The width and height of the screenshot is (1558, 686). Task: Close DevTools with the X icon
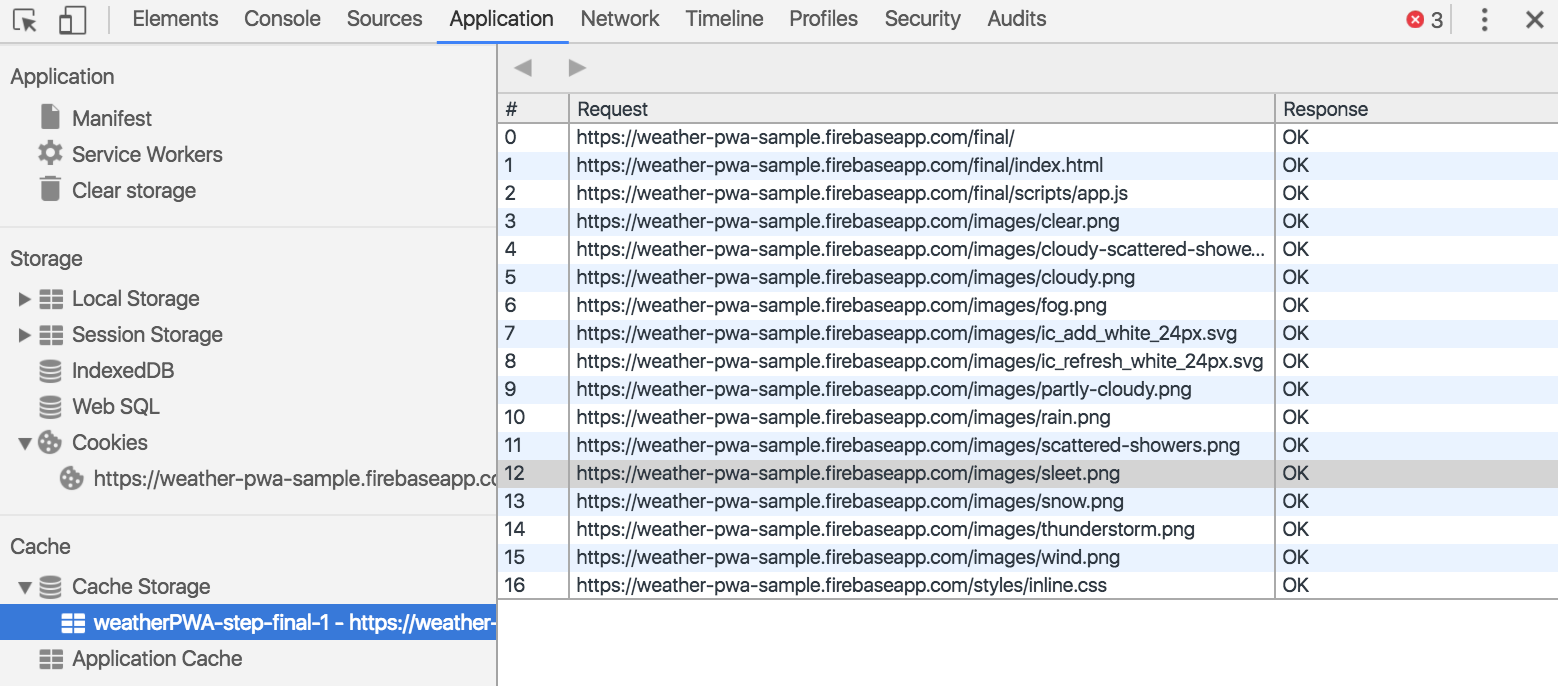pos(1534,20)
